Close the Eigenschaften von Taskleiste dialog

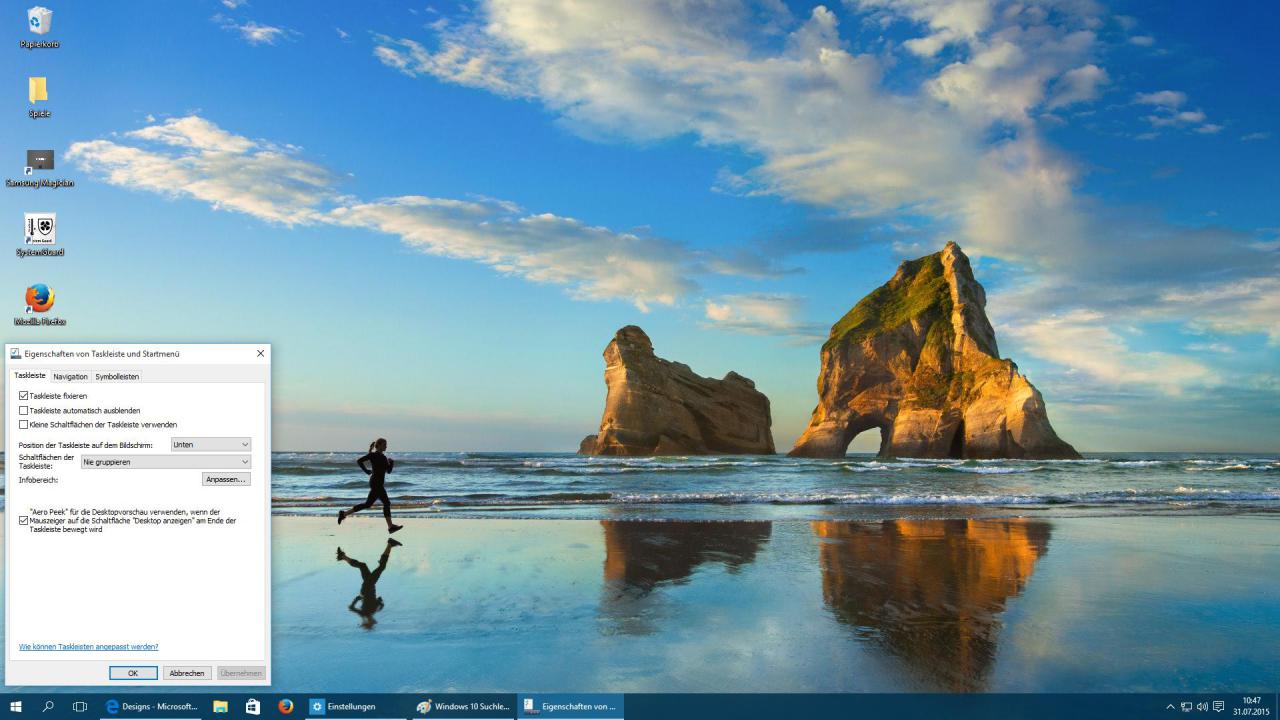tap(261, 353)
